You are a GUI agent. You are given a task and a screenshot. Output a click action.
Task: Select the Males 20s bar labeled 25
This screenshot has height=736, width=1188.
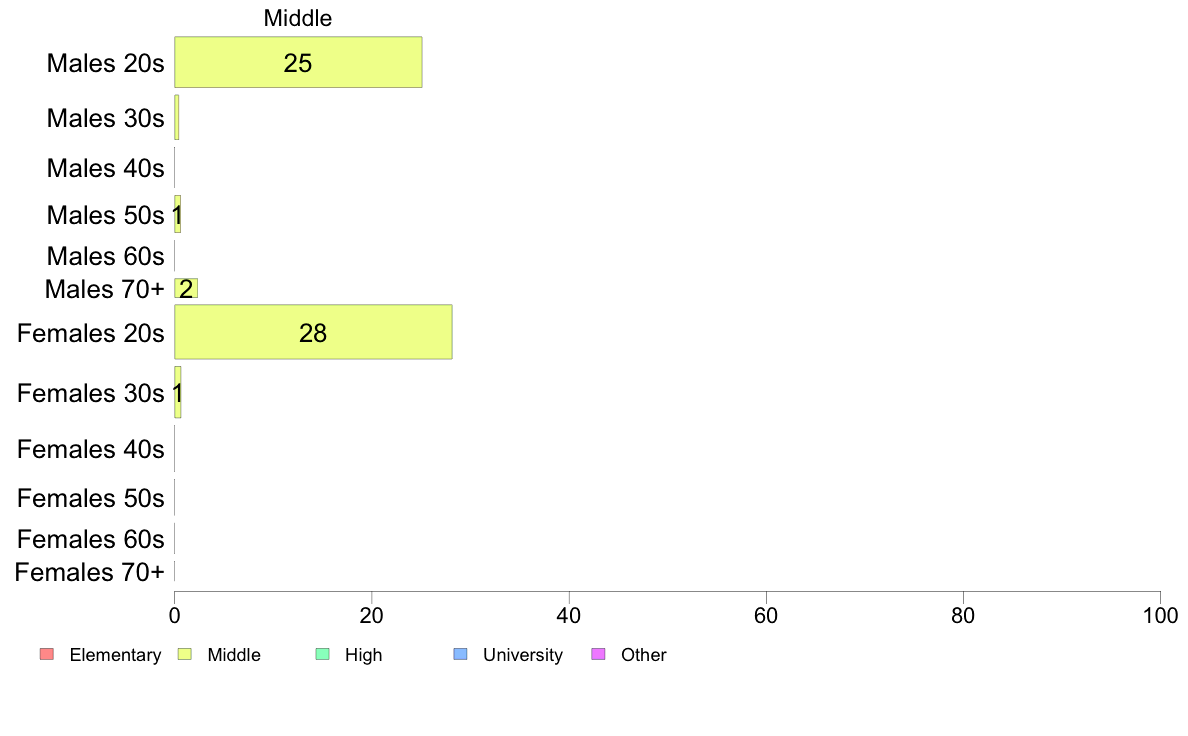click(x=299, y=62)
